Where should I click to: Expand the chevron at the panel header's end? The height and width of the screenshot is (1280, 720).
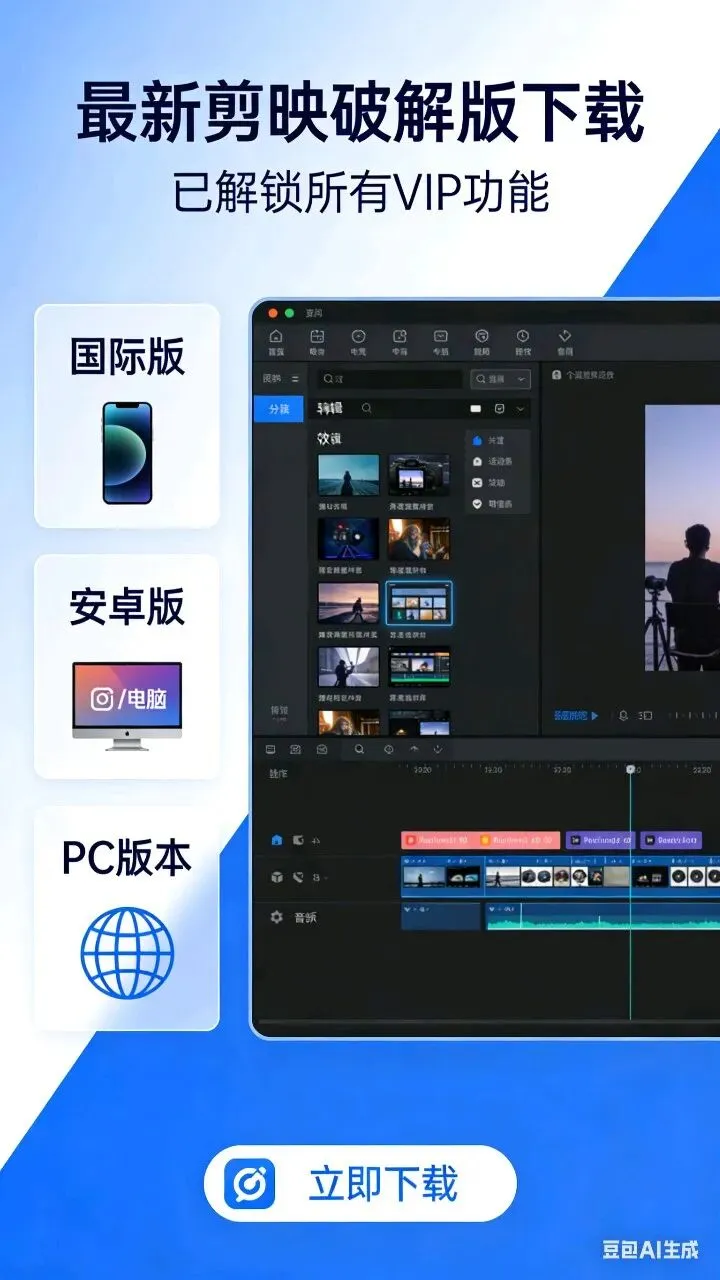pos(521,409)
